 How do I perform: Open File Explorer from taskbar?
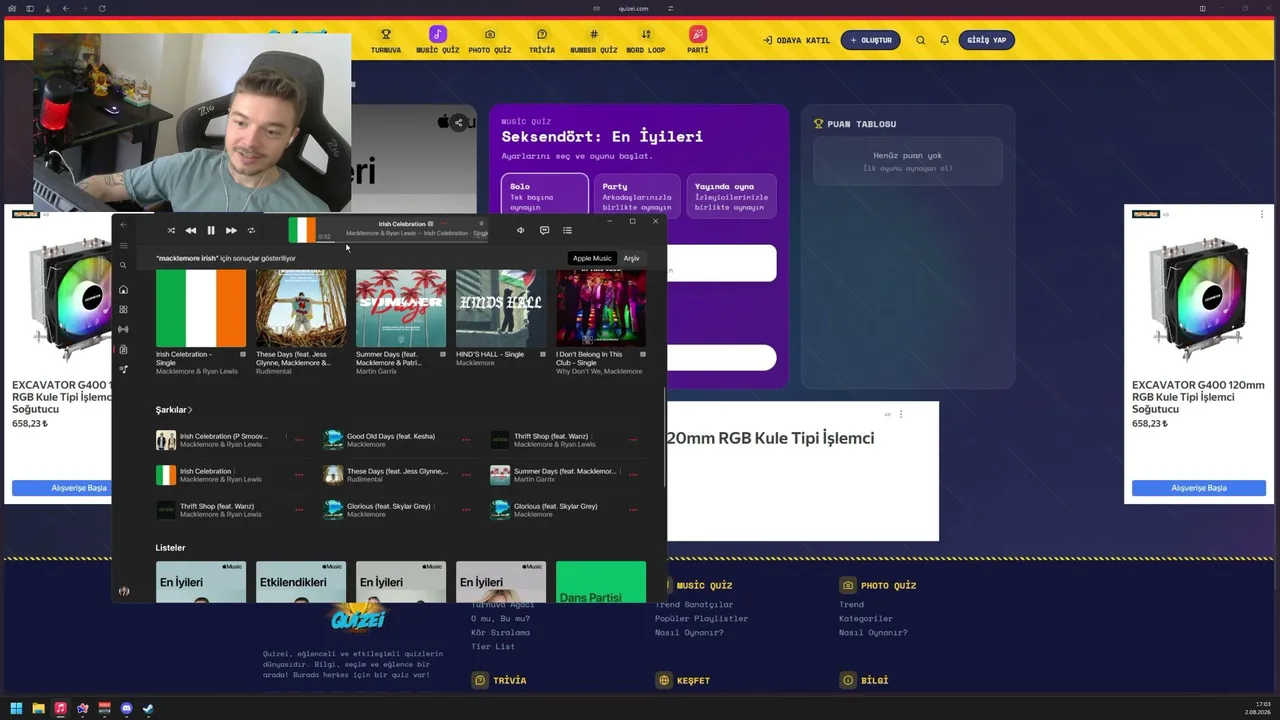38,709
